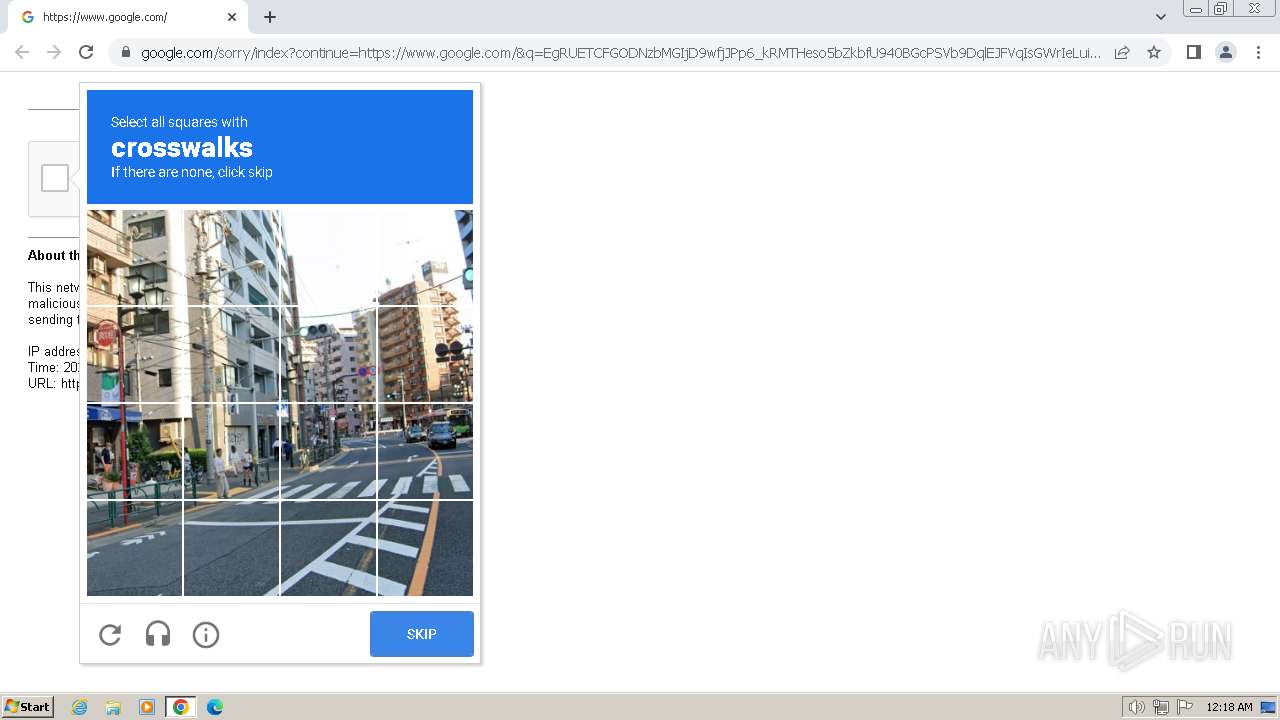
Task: Go forward to next page
Action: point(54,52)
